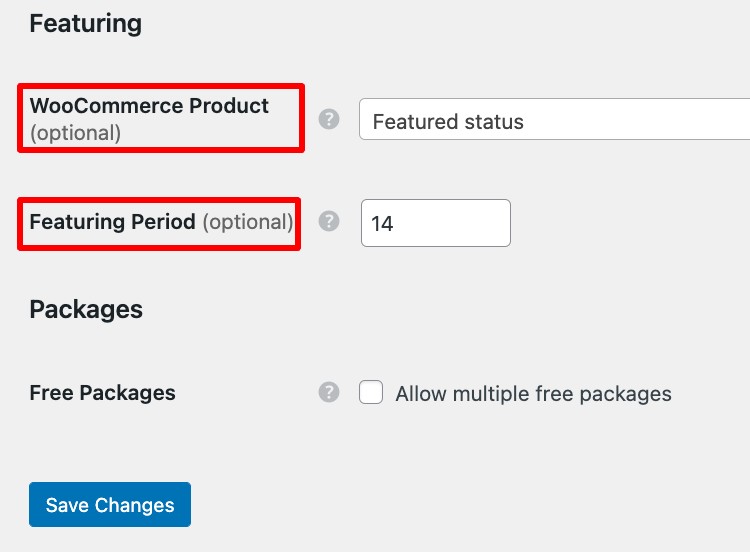Viewport: 750px width, 552px height.
Task: Open the Featured status dropdown
Action: pos(554,119)
